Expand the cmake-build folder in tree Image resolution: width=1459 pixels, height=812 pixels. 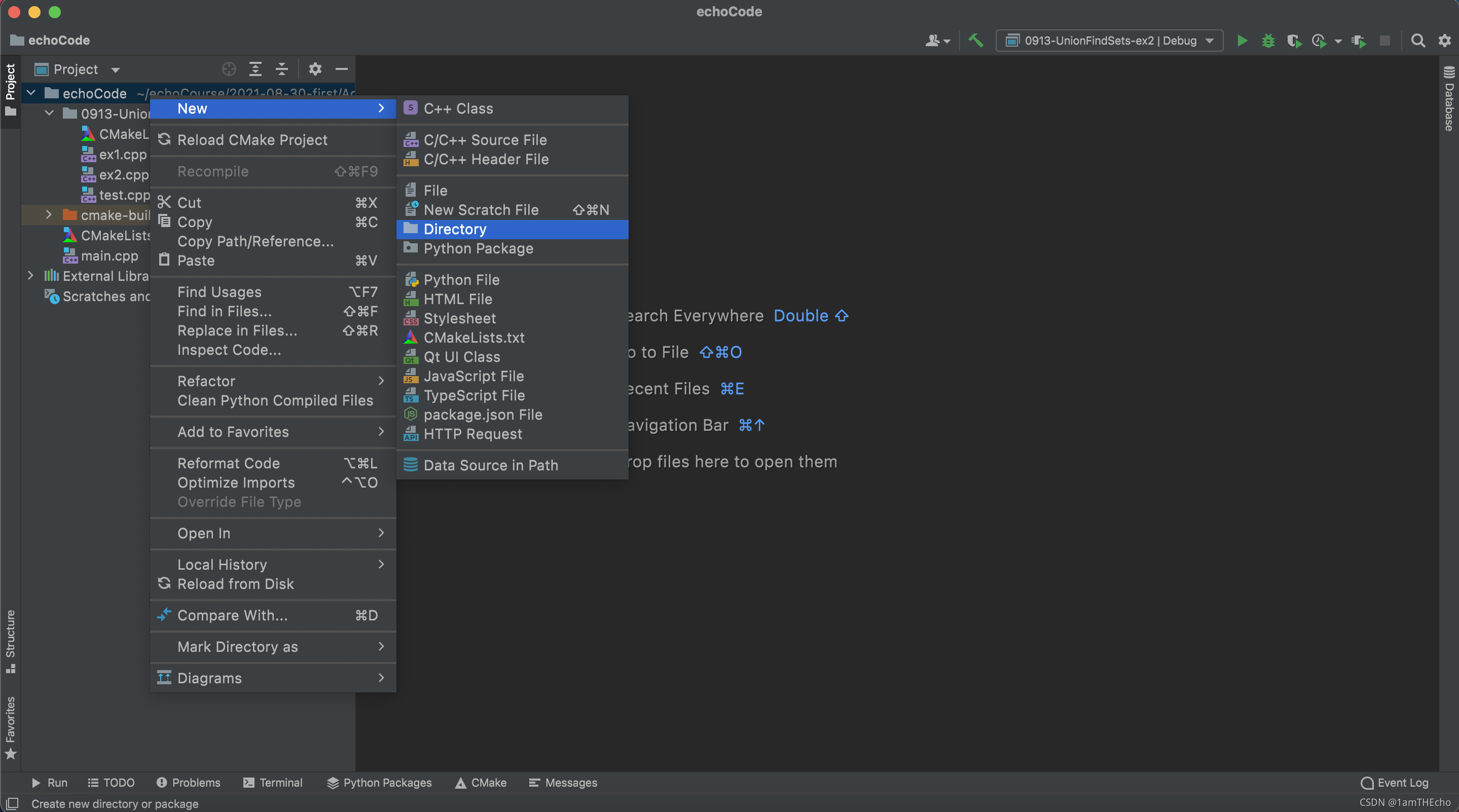[49, 214]
